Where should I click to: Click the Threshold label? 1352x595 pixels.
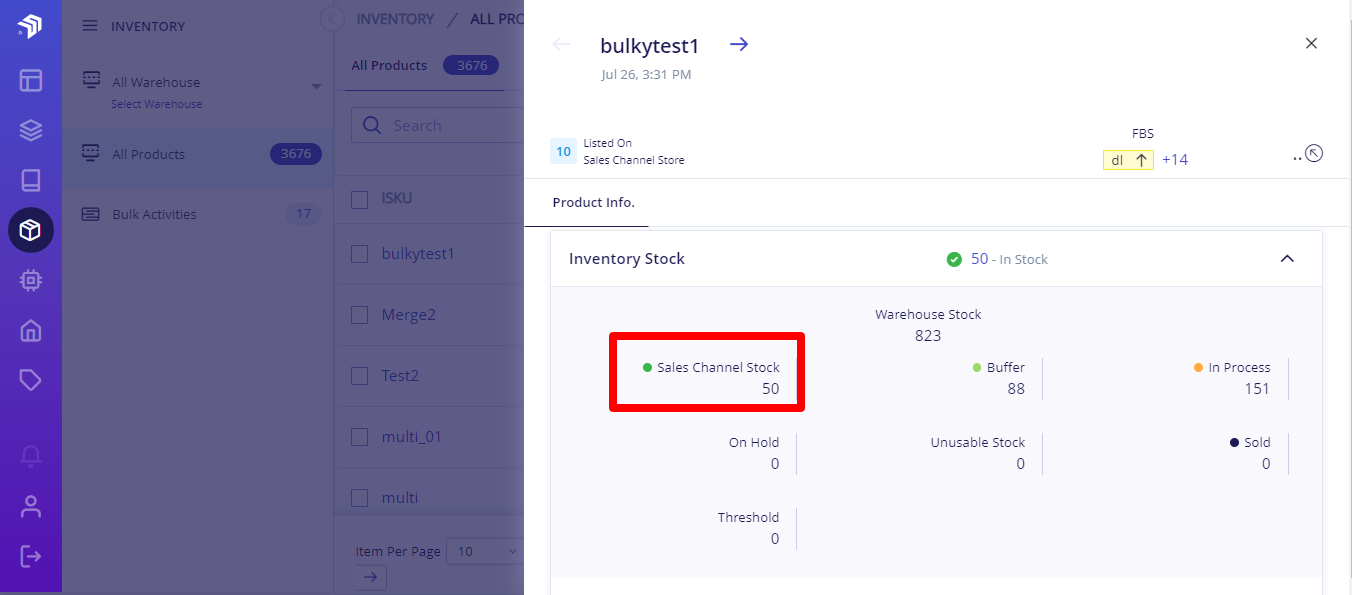(748, 518)
